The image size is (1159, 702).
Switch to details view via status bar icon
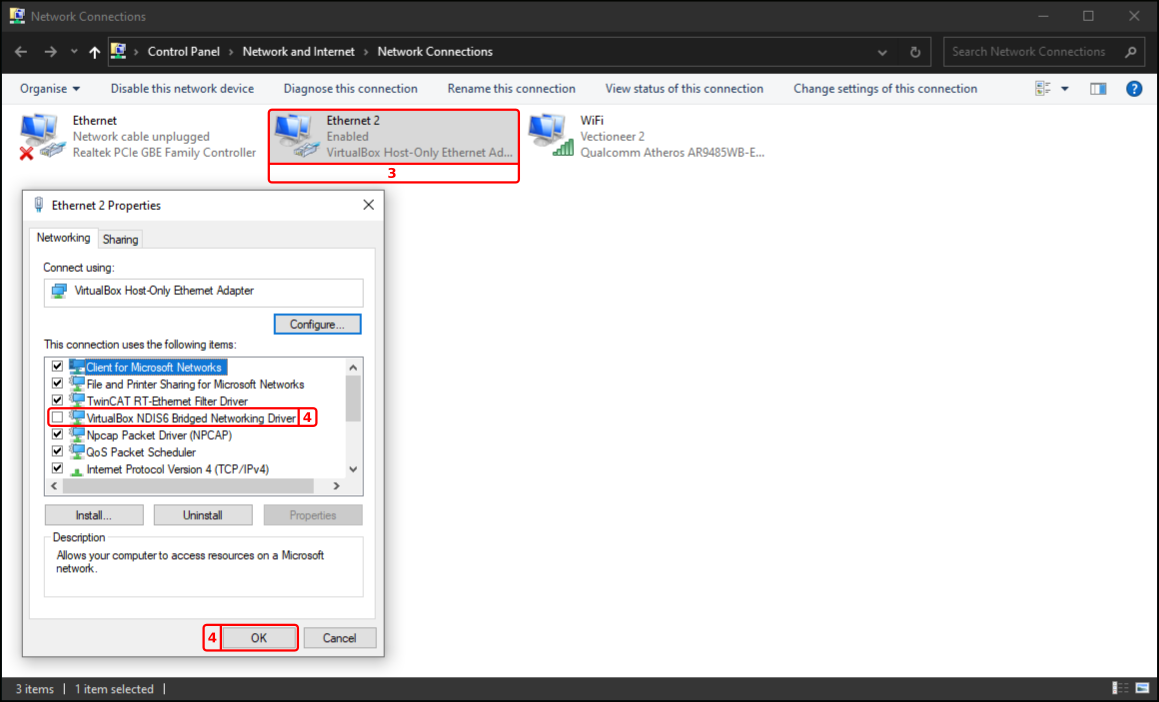click(x=1121, y=688)
